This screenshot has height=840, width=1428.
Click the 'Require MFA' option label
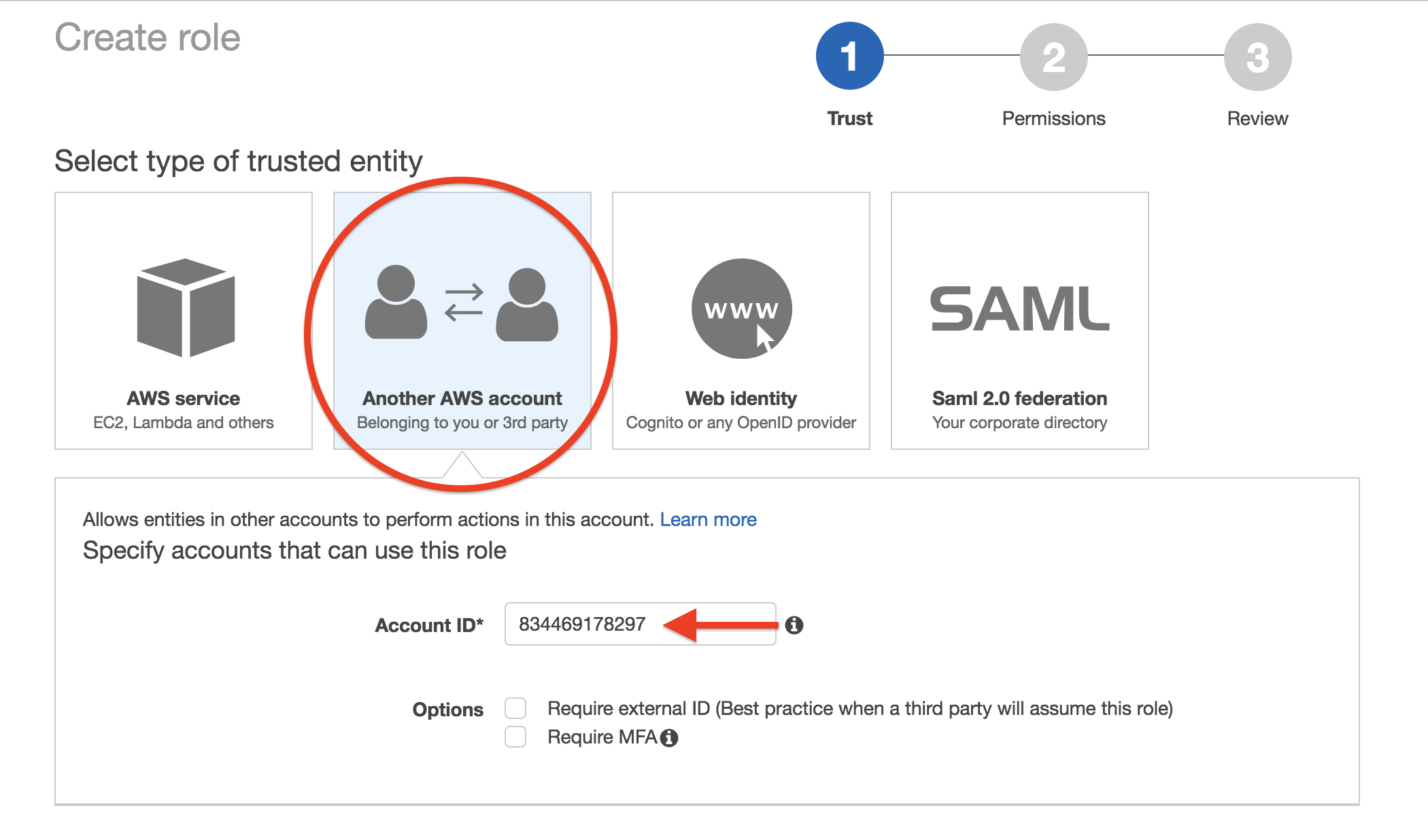tap(602, 737)
